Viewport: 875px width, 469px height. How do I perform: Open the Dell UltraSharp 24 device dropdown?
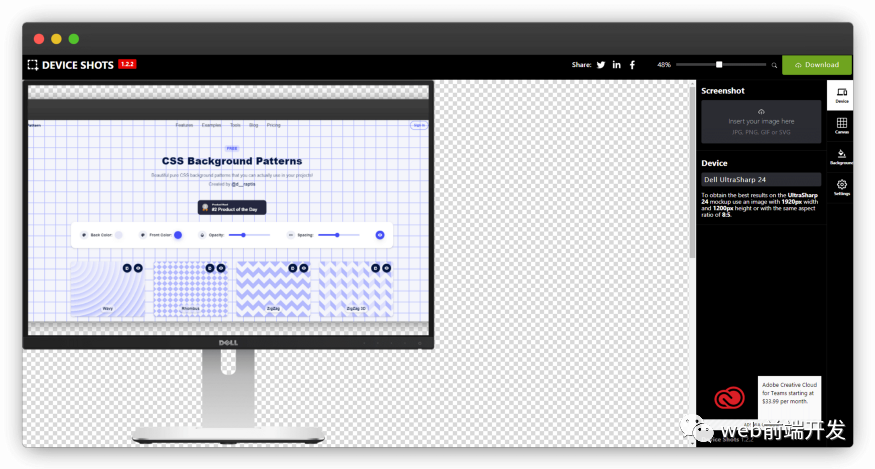(x=761, y=179)
